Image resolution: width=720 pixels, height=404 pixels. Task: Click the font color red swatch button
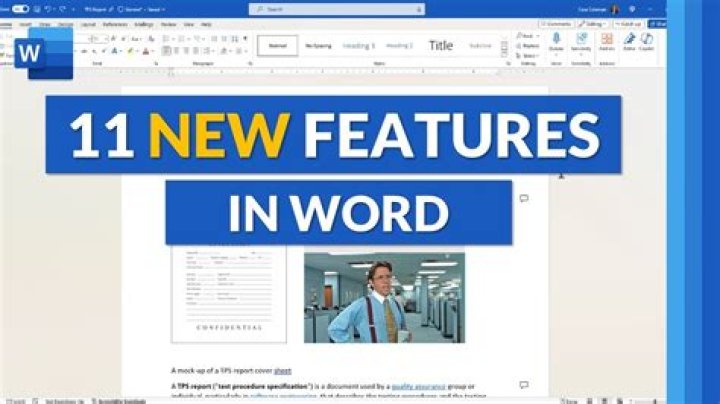[146, 51]
